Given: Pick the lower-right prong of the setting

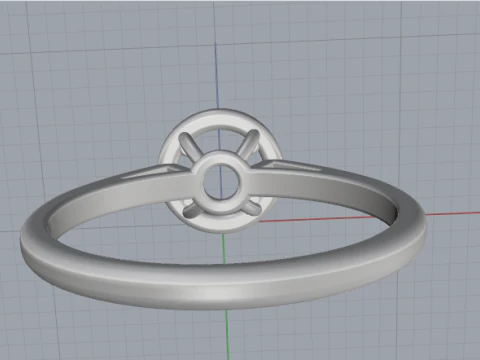Looking at the screenshot, I should (x=252, y=208).
